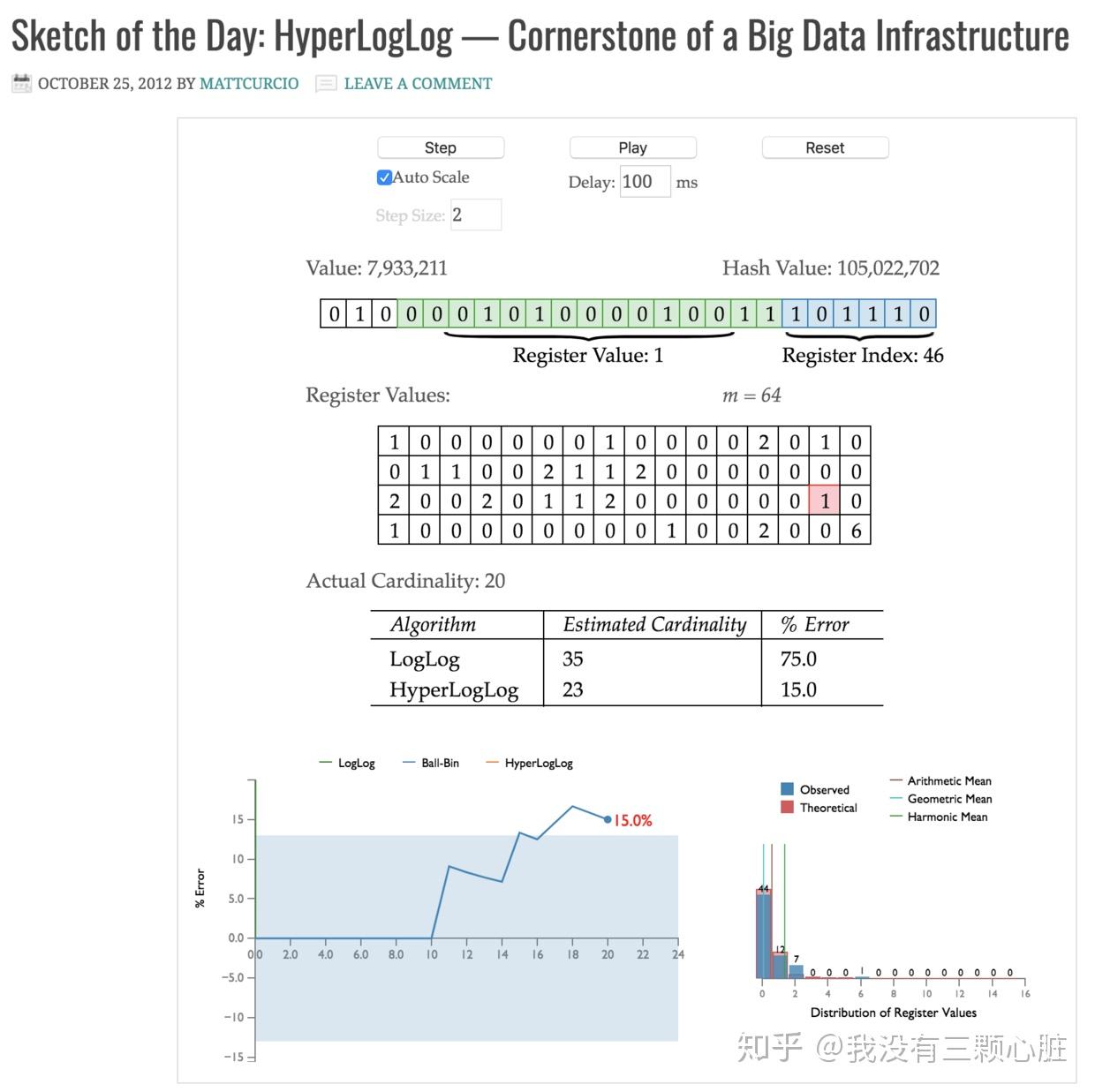
Task: Open the MATTCURCIO author link
Action: [x=249, y=83]
